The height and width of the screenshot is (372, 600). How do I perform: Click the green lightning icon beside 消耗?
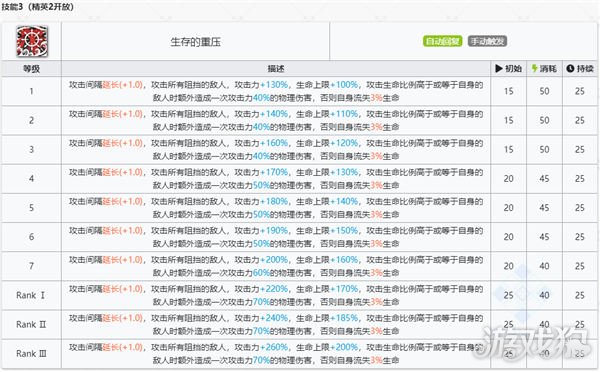click(x=534, y=69)
